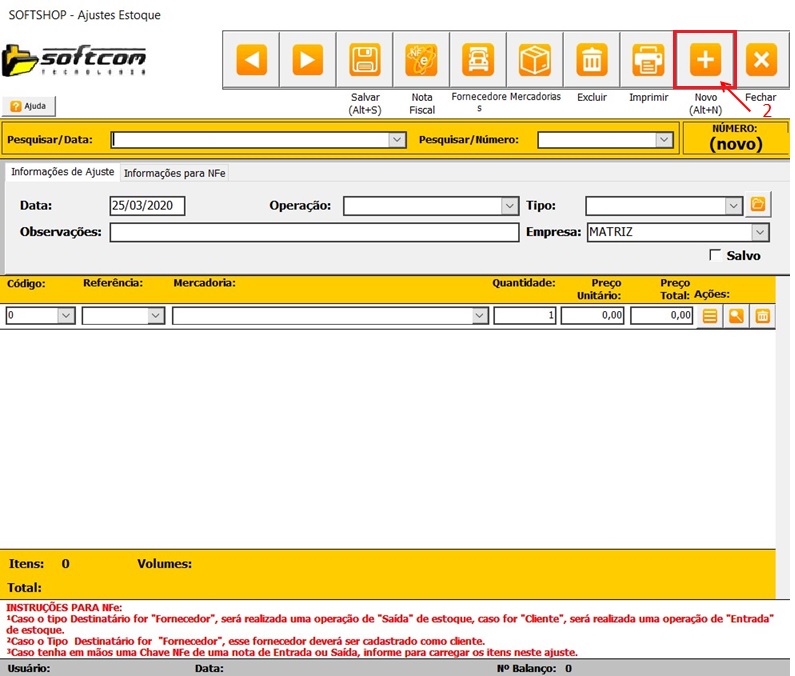Open the Empresa MATRIZ dropdown
The image size is (795, 676).
coord(760,232)
